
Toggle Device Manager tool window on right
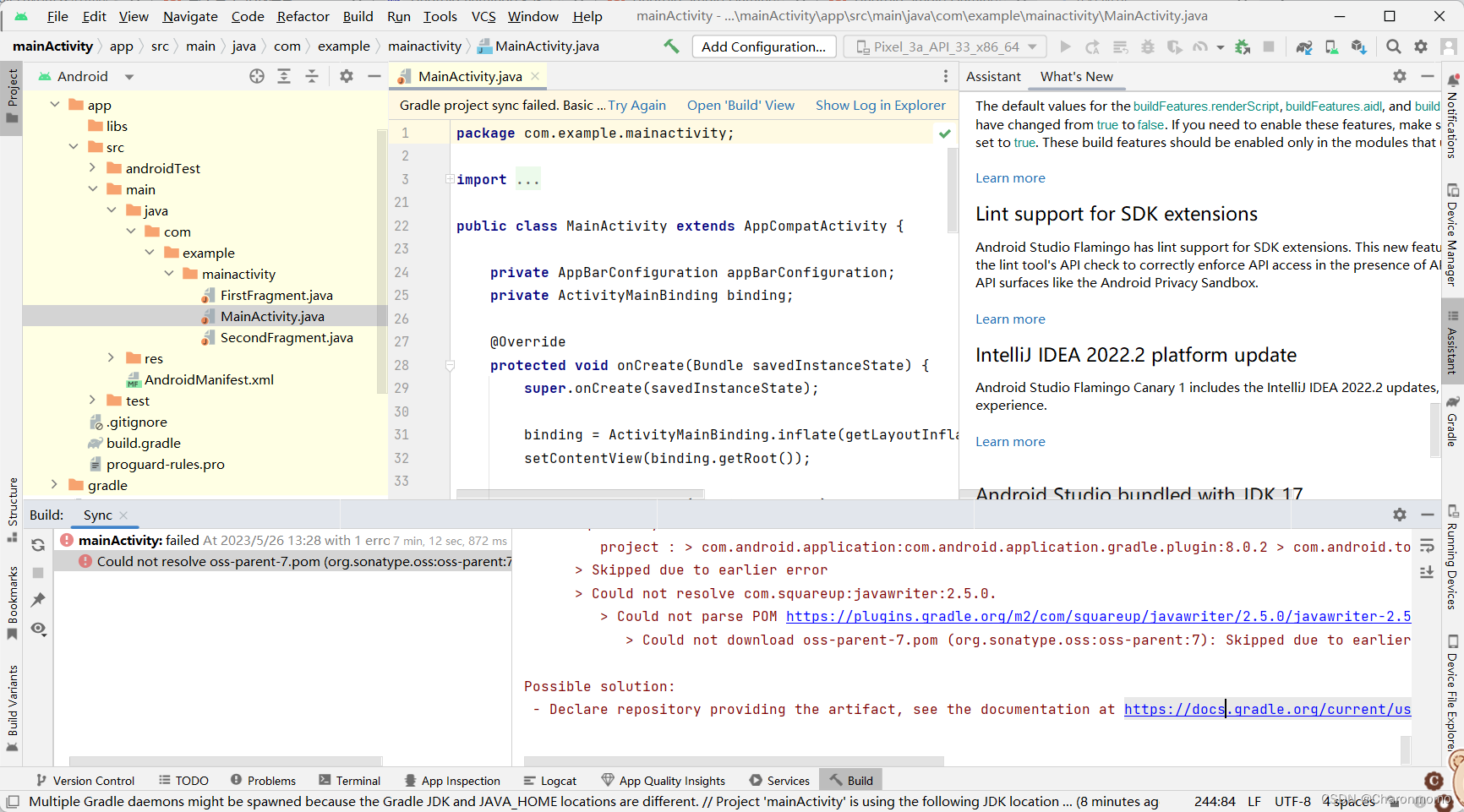pyautogui.click(x=1452, y=235)
